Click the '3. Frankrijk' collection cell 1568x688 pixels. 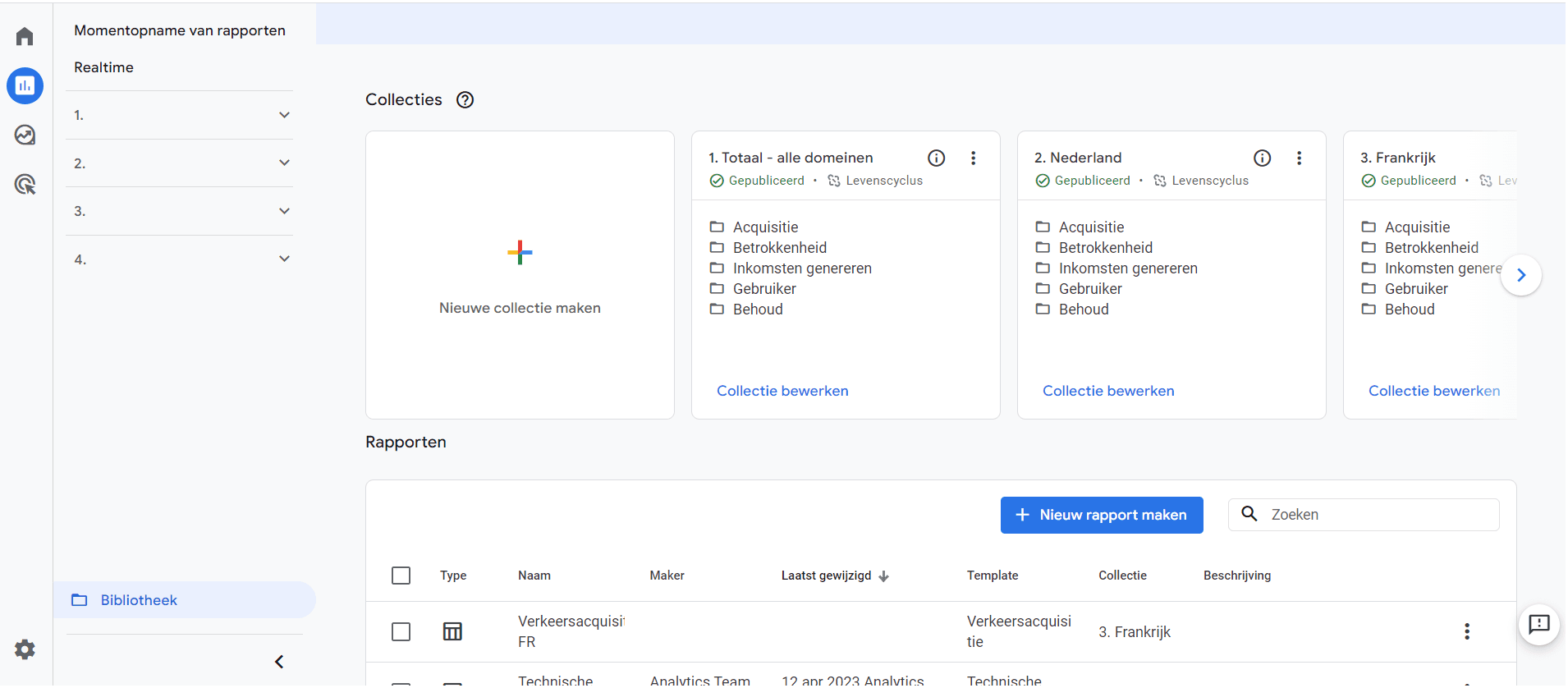click(x=1135, y=632)
